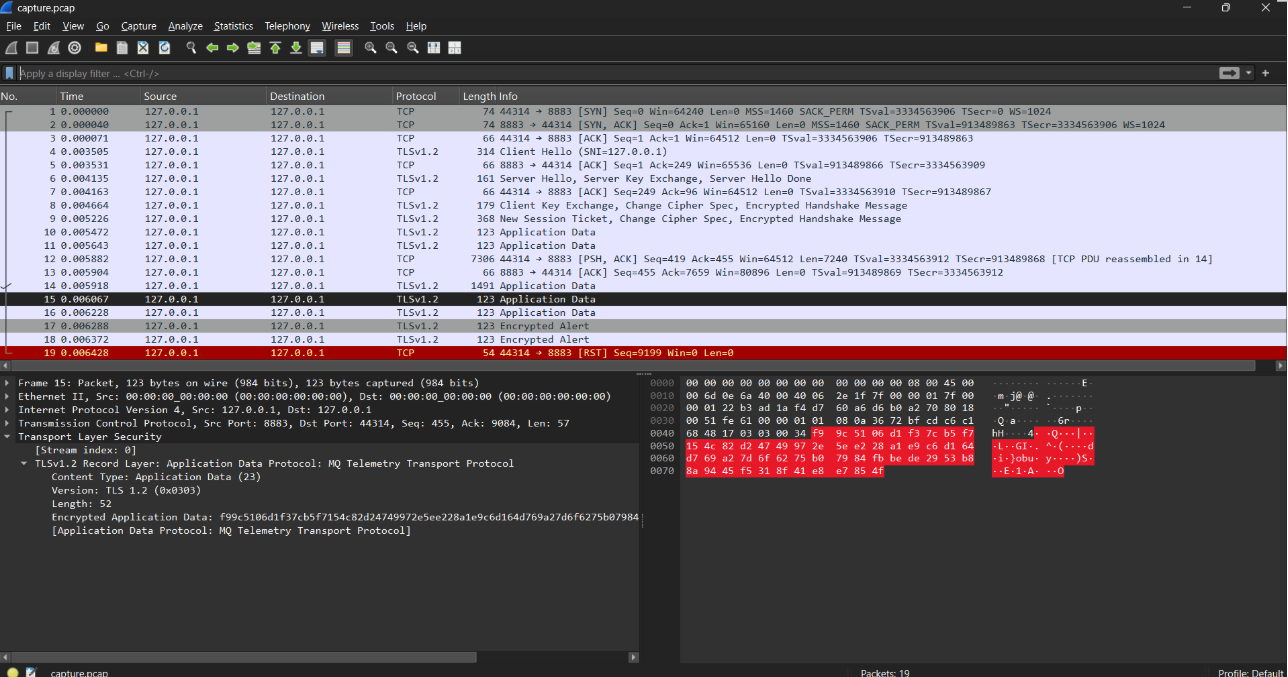Expand the Ethernet II tree row
The image size is (1288, 677).
click(x=8, y=396)
